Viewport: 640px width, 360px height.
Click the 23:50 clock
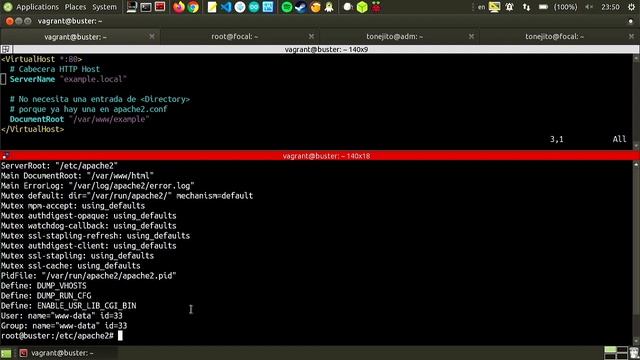[x=610, y=7]
